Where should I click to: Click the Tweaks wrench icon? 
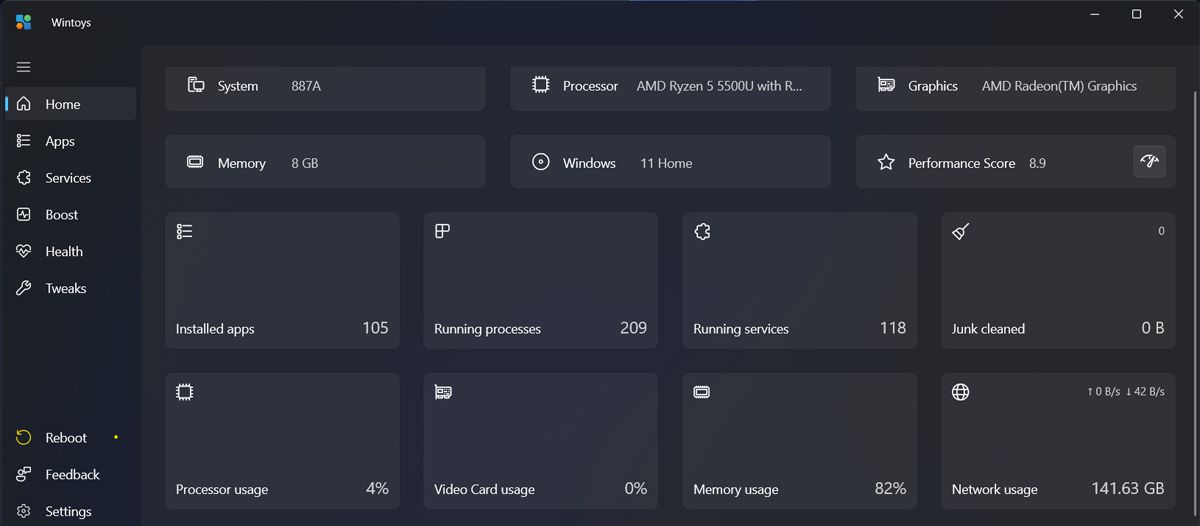coord(24,289)
